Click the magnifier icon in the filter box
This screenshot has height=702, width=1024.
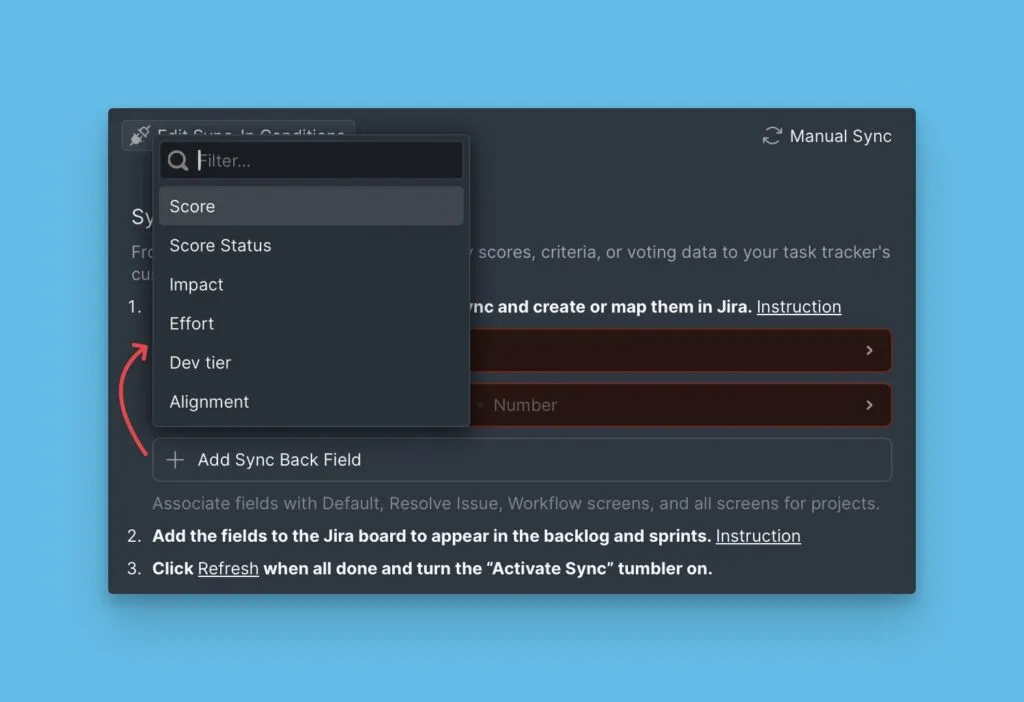(x=178, y=161)
